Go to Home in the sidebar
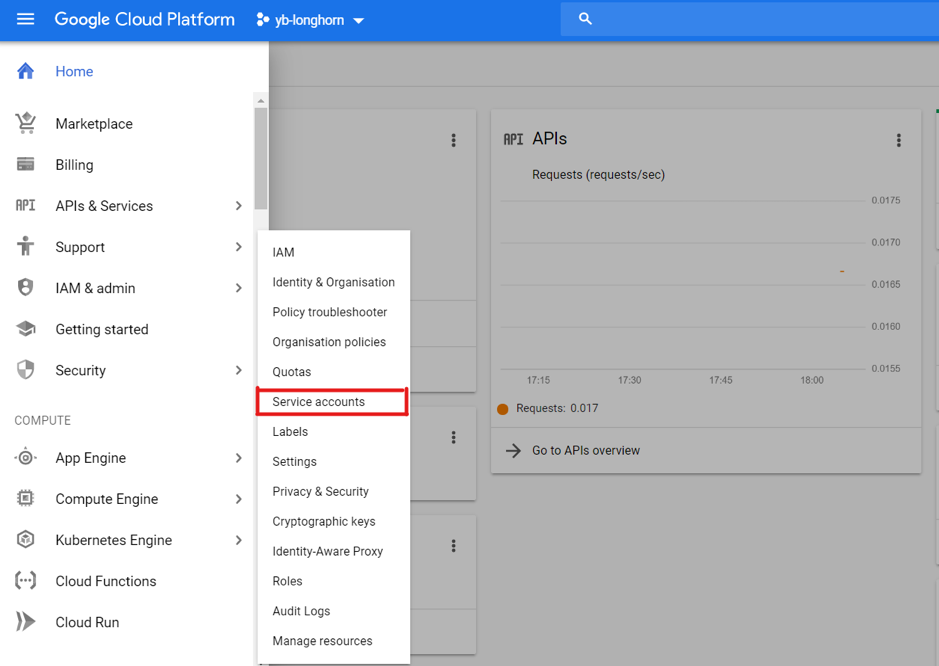The width and height of the screenshot is (939, 666). click(x=74, y=72)
